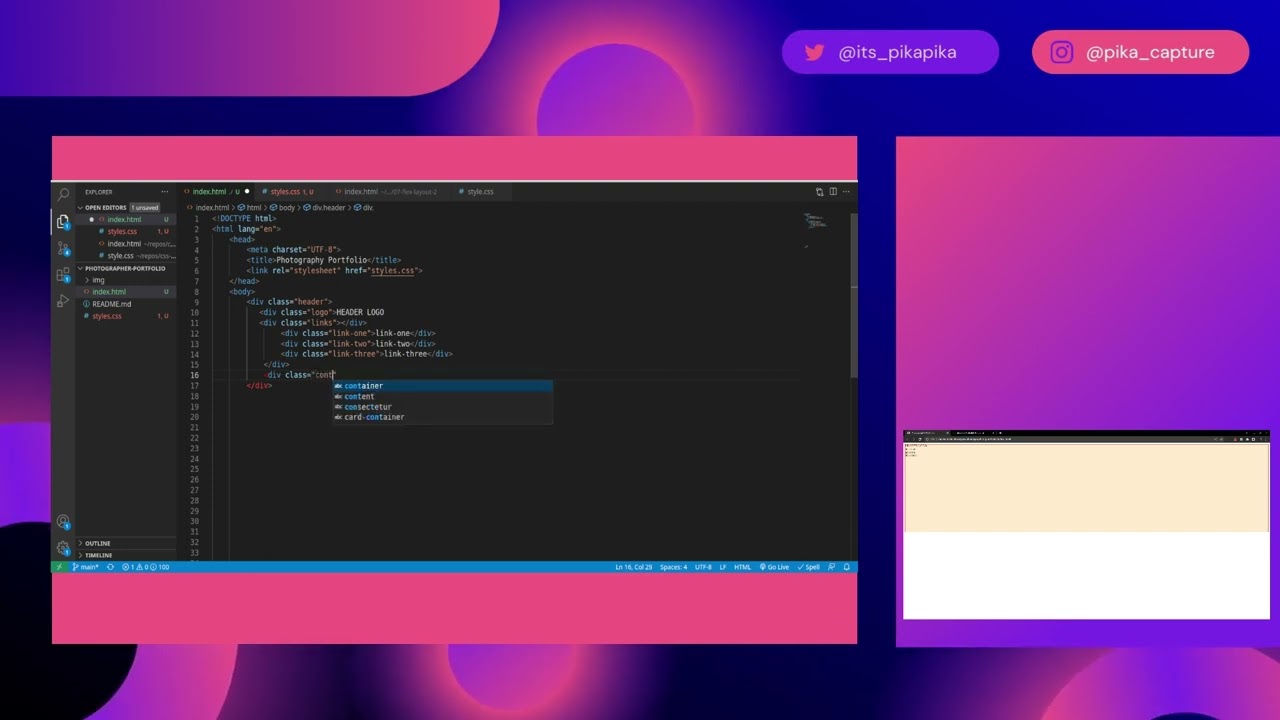Click the synchronize changes icon in status bar
The width and height of the screenshot is (1280, 720).
point(110,567)
